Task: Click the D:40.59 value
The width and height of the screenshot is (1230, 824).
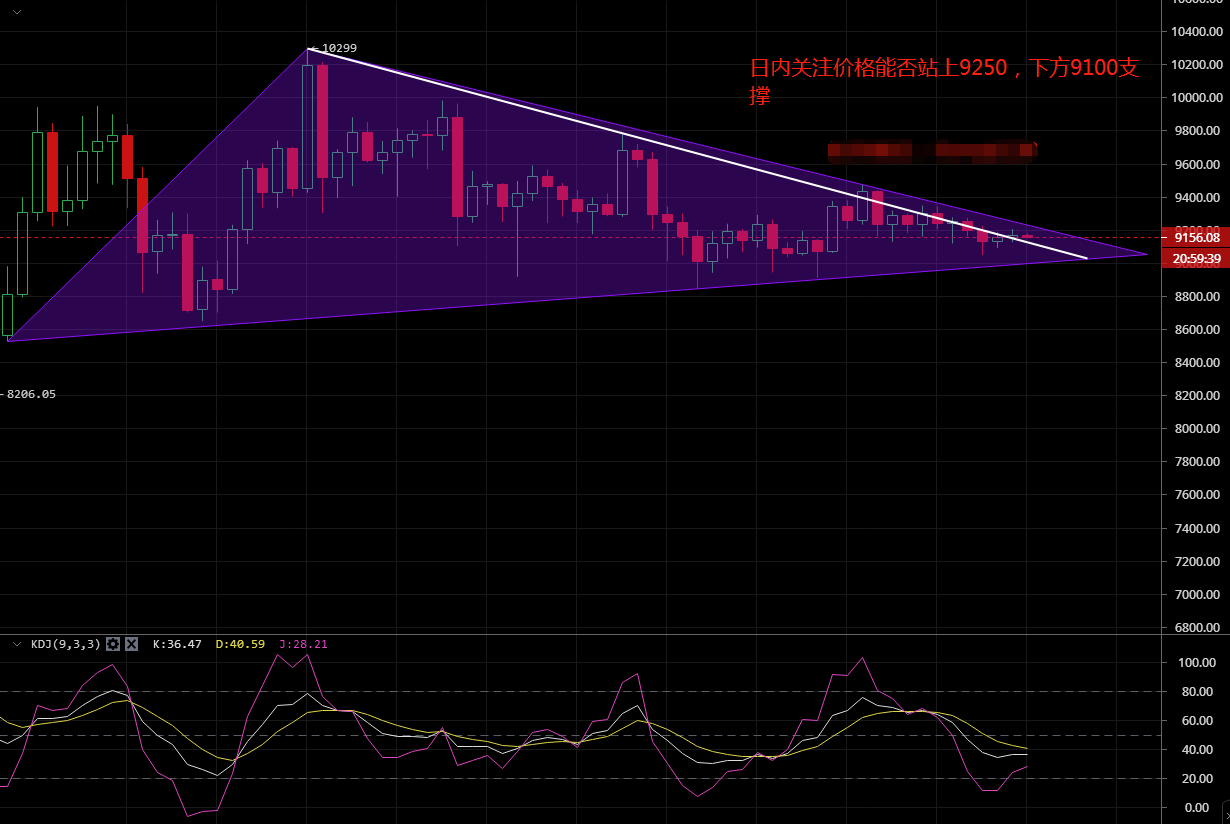Action: (240, 644)
